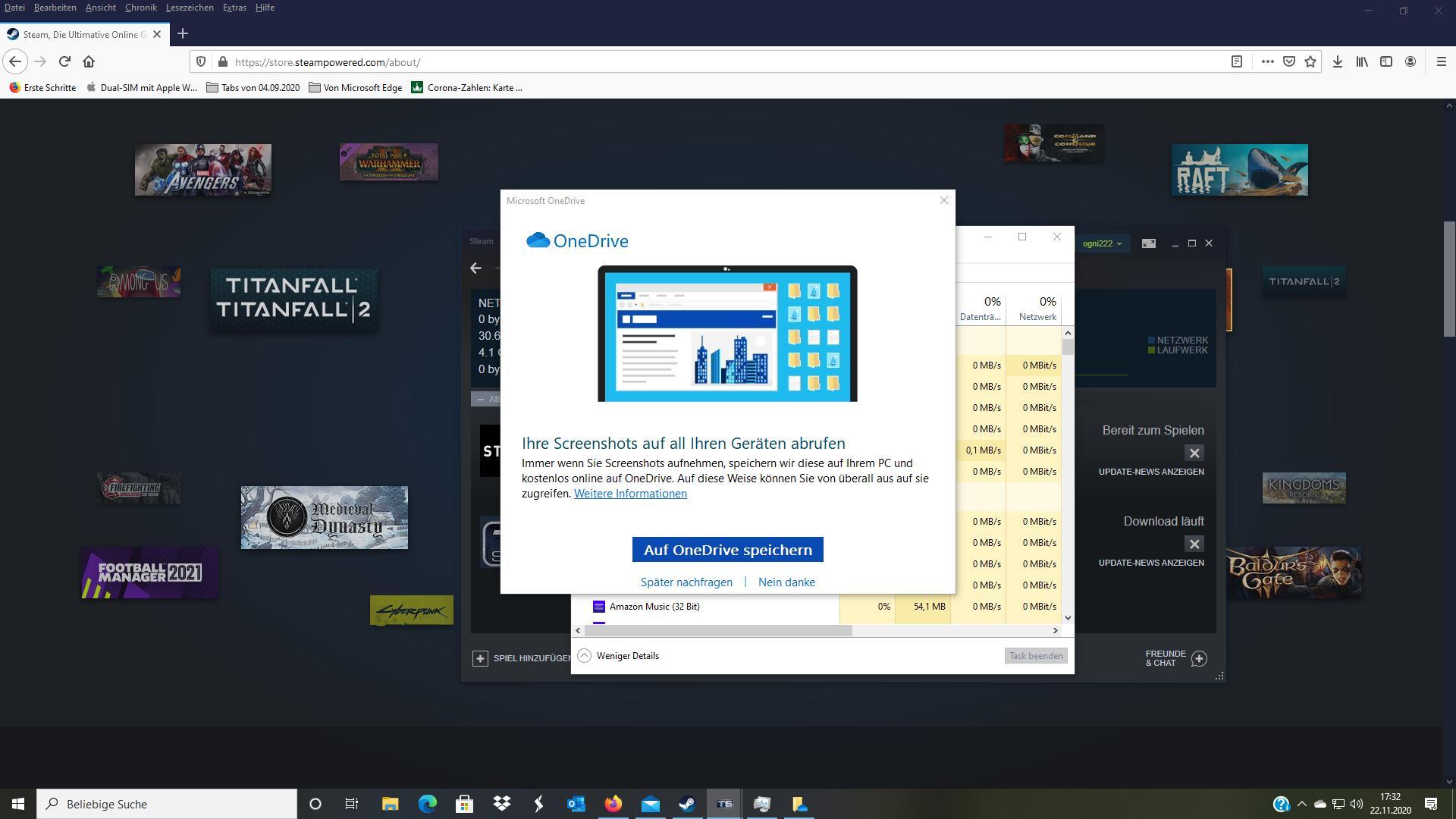Launch Steam from the taskbar
This screenshot has height=819, width=1456.
(688, 804)
